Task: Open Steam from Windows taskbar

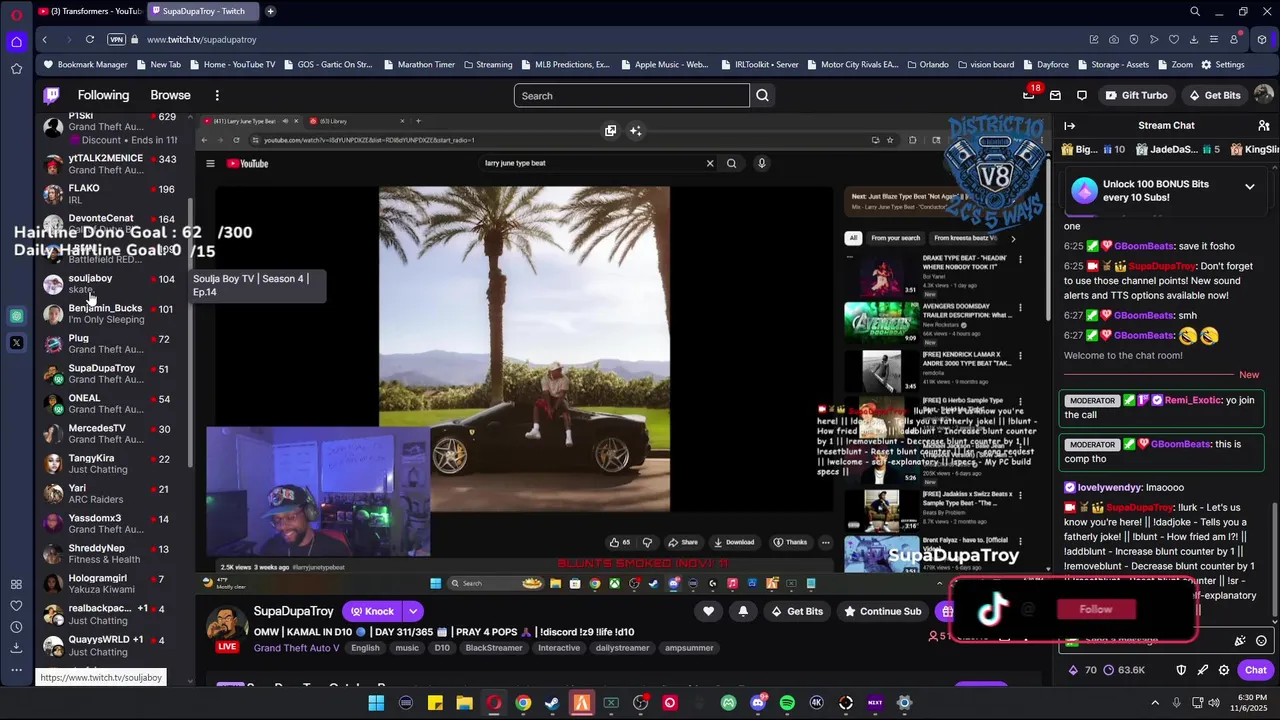Action: point(552,703)
